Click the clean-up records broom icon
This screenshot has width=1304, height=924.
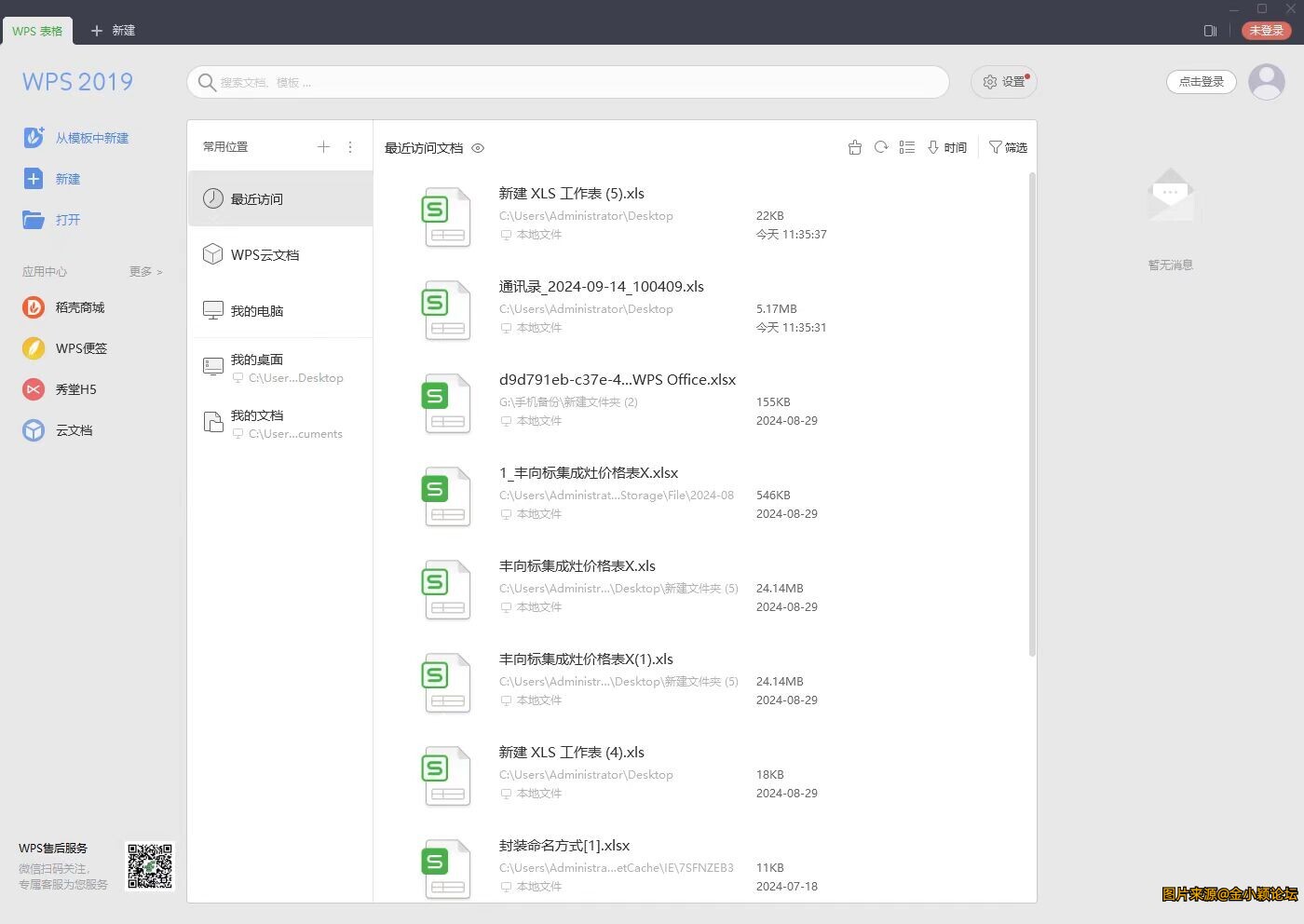coord(855,147)
